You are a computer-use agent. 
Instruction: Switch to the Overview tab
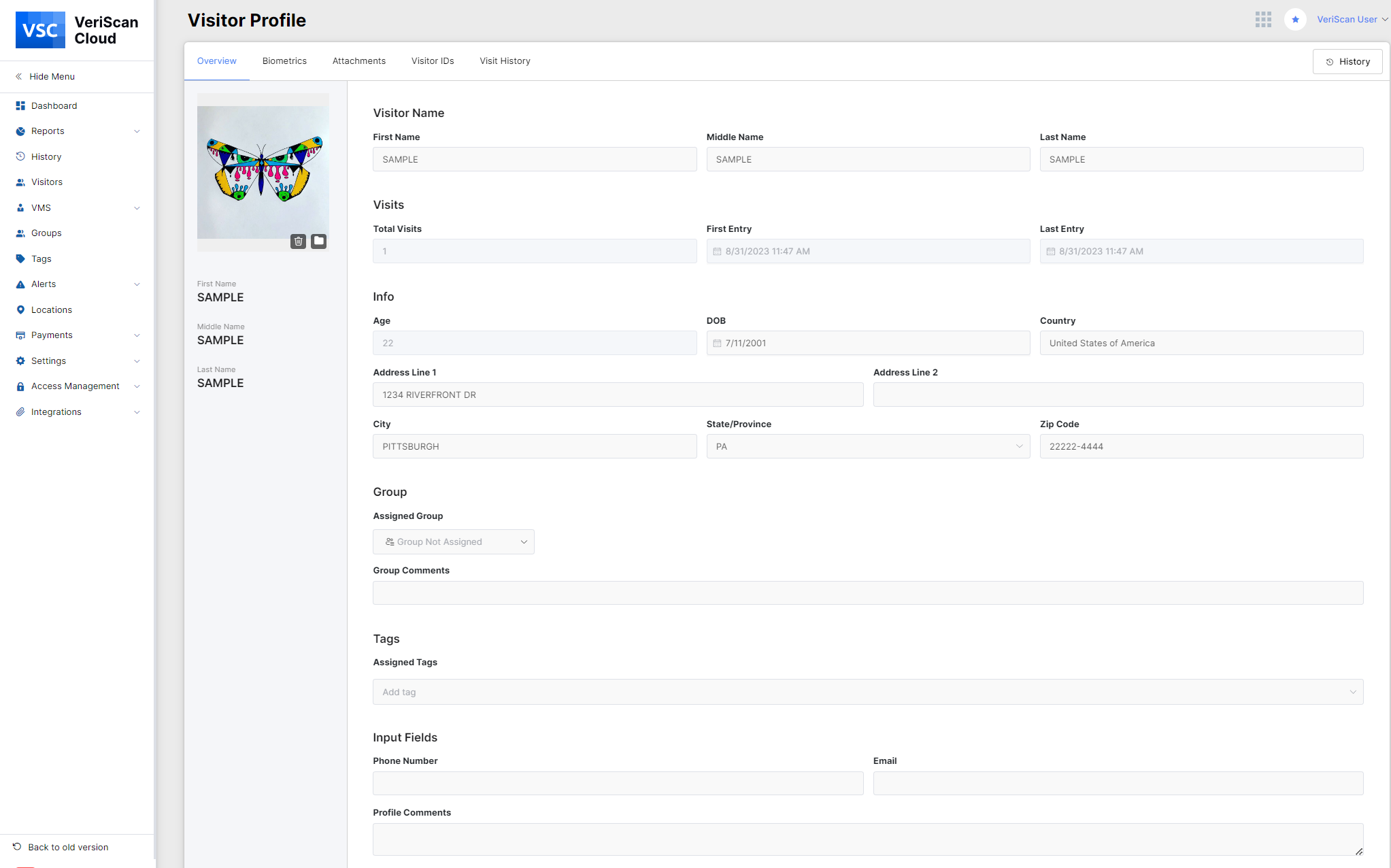[217, 61]
